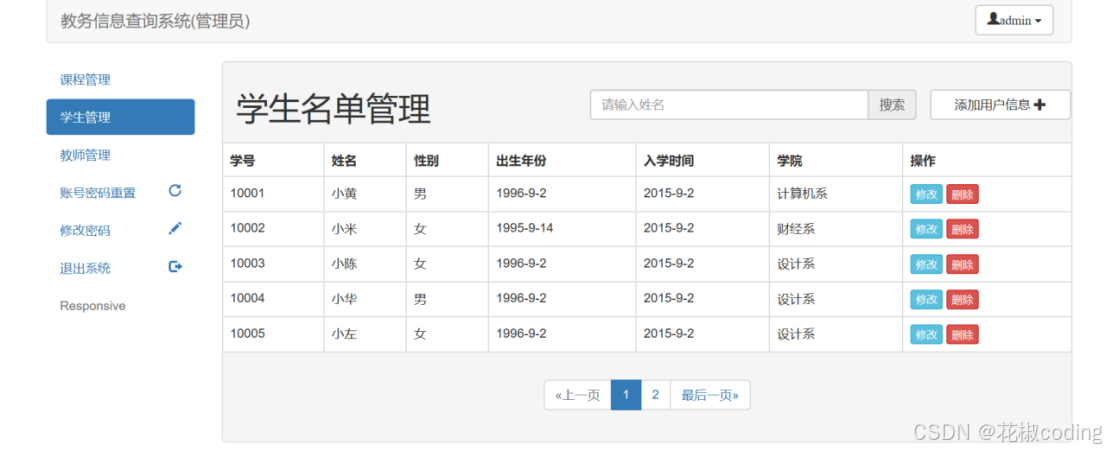The height and width of the screenshot is (452, 1106).
Task: Jump to 最后一页» in pagination
Action: point(710,395)
